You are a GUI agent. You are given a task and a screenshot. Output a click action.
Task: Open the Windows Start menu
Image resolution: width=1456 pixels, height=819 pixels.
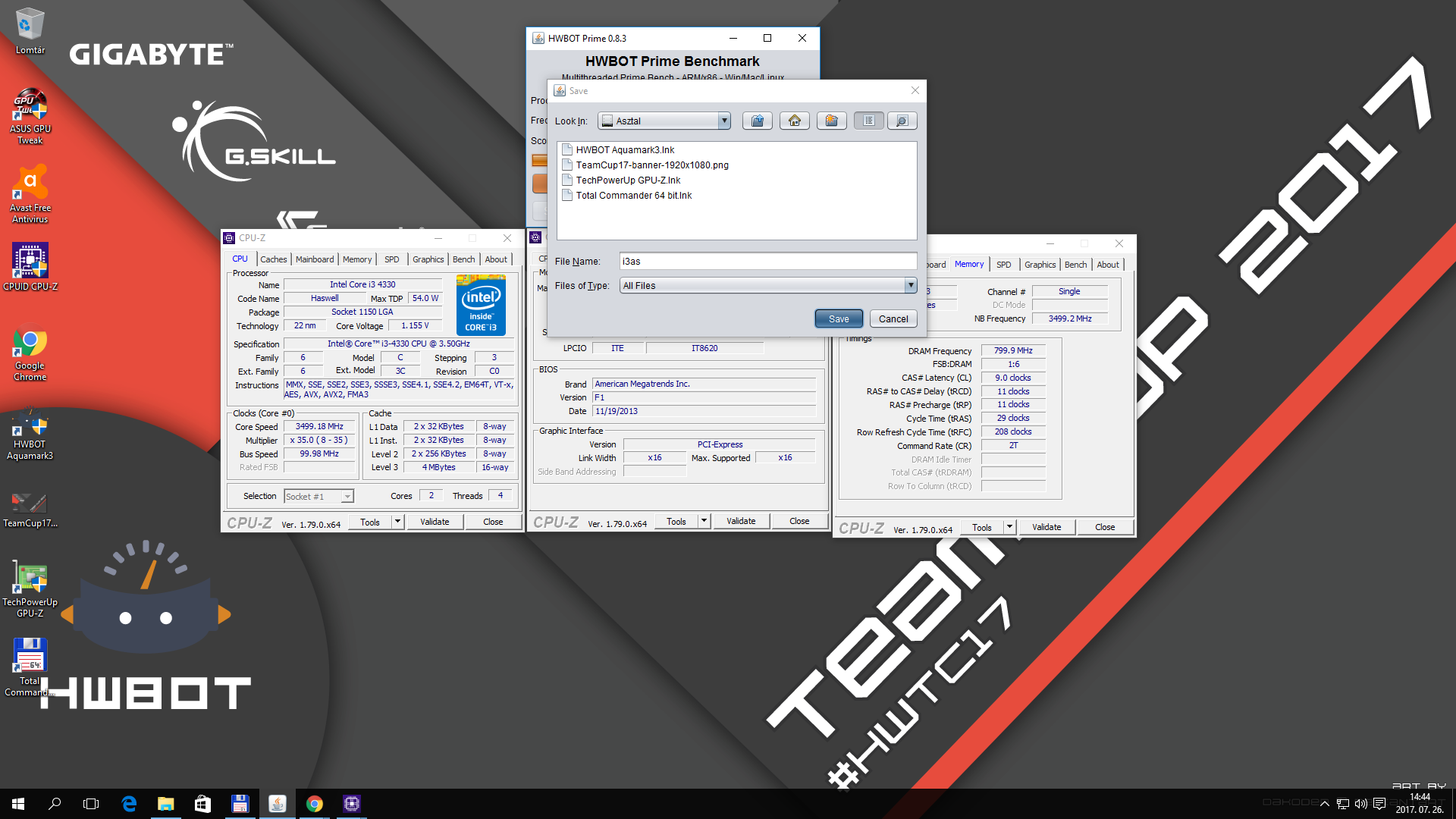[18, 804]
